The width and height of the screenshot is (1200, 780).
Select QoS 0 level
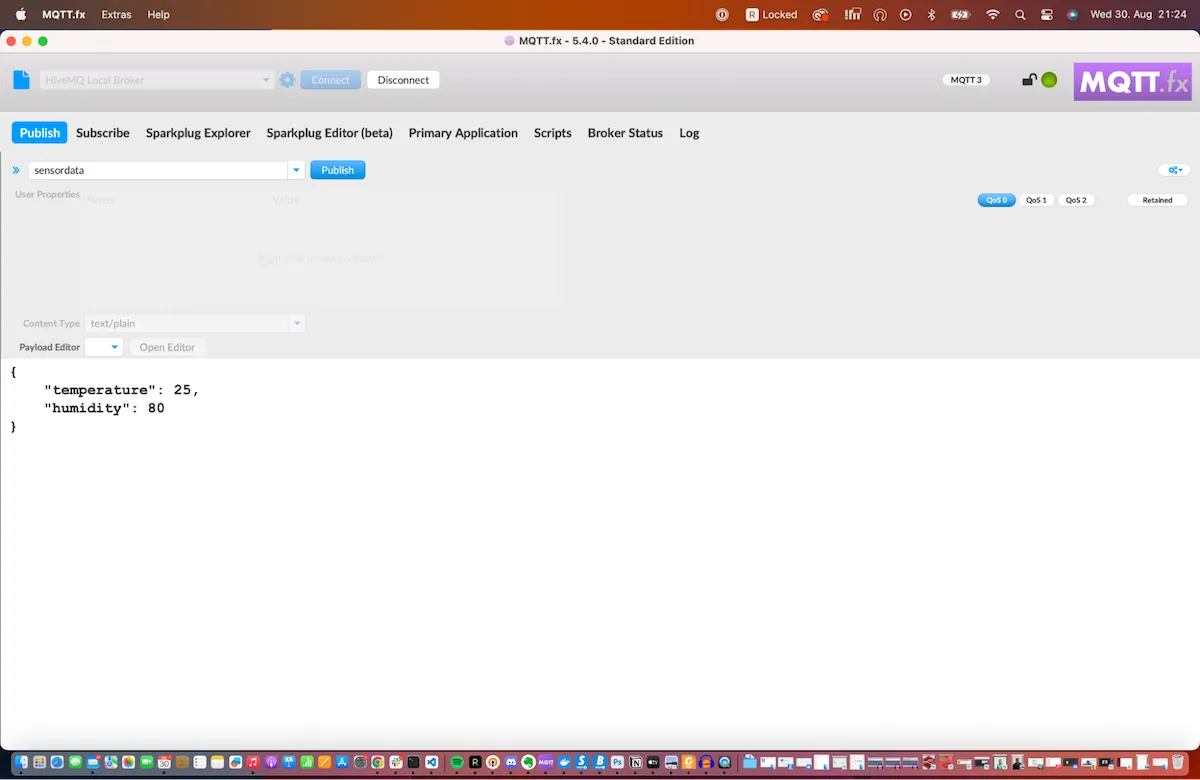pyautogui.click(x=996, y=200)
